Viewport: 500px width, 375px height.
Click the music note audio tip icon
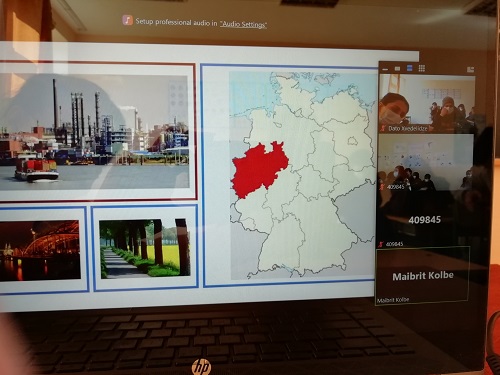127,20
